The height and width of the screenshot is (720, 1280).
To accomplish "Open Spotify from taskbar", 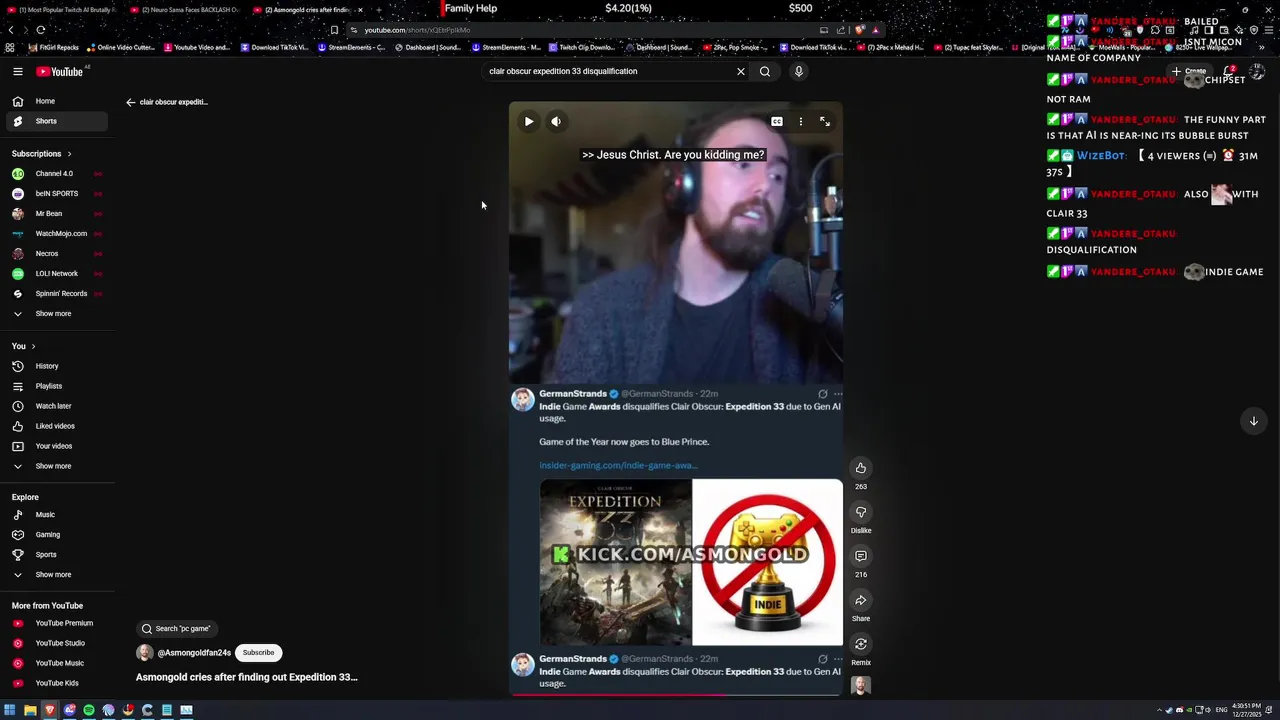I will tap(89, 710).
